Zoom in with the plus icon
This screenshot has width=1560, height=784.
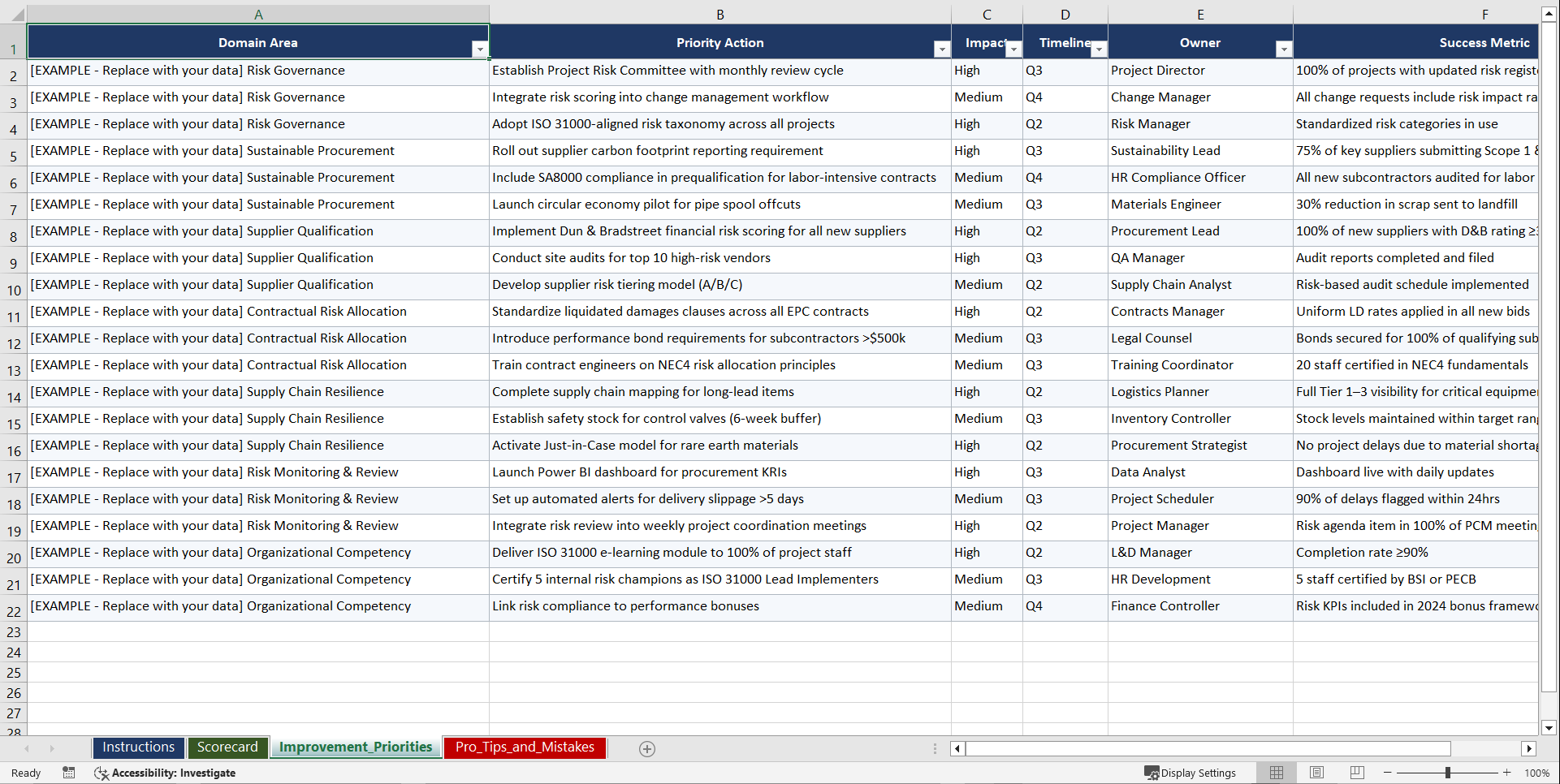[x=1507, y=773]
